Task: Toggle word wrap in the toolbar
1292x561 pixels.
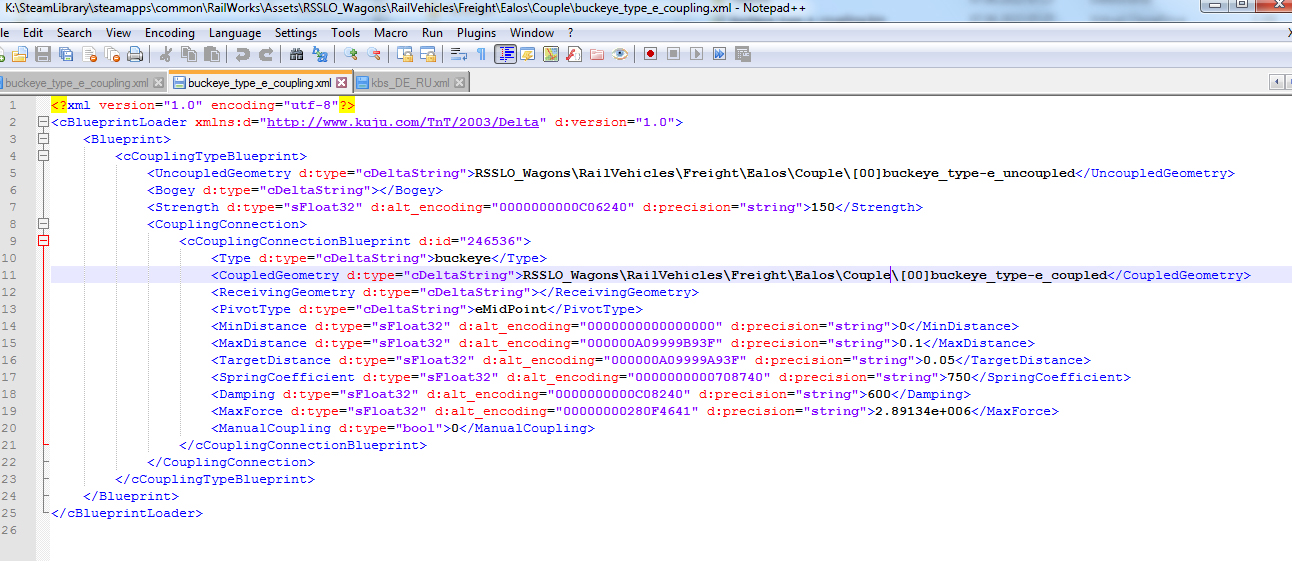Action: pos(458,54)
